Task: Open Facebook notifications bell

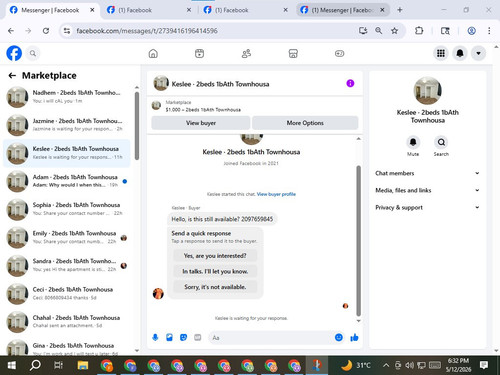Action: pyautogui.click(x=460, y=53)
